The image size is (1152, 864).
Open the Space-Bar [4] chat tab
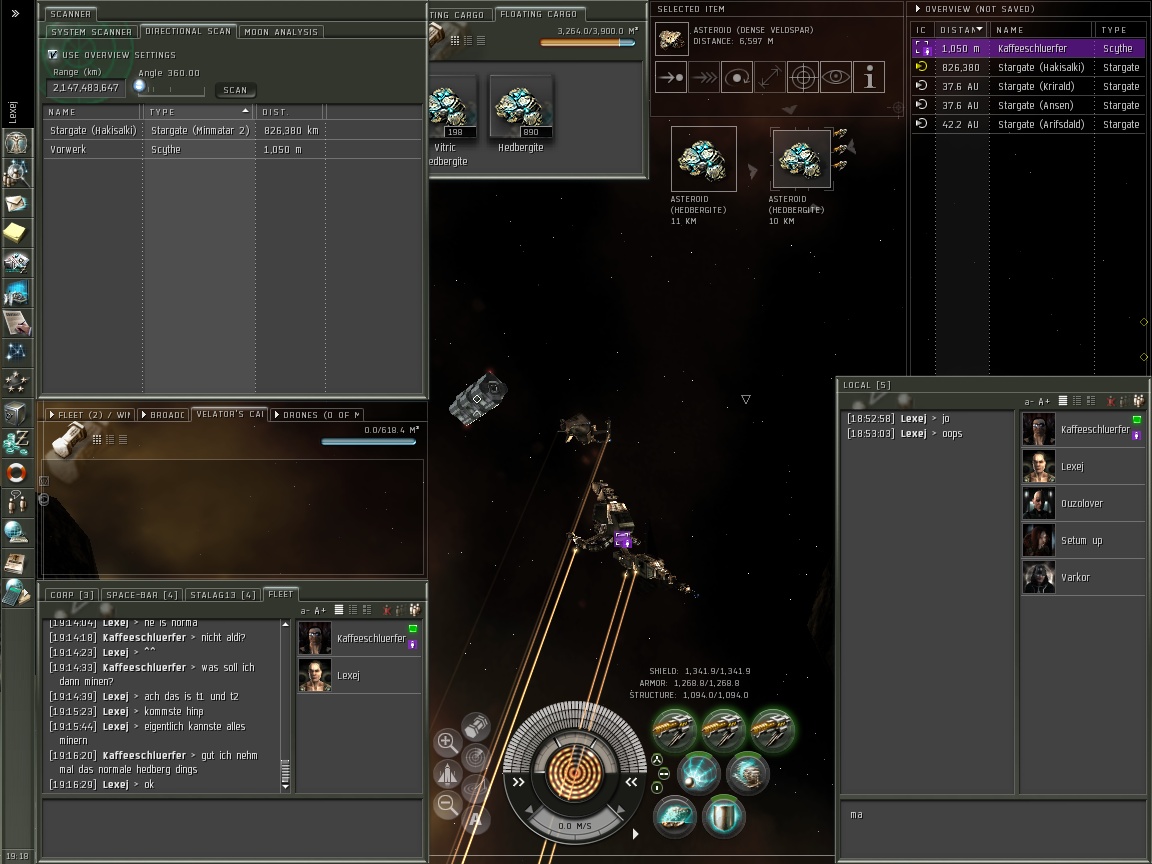[142, 594]
